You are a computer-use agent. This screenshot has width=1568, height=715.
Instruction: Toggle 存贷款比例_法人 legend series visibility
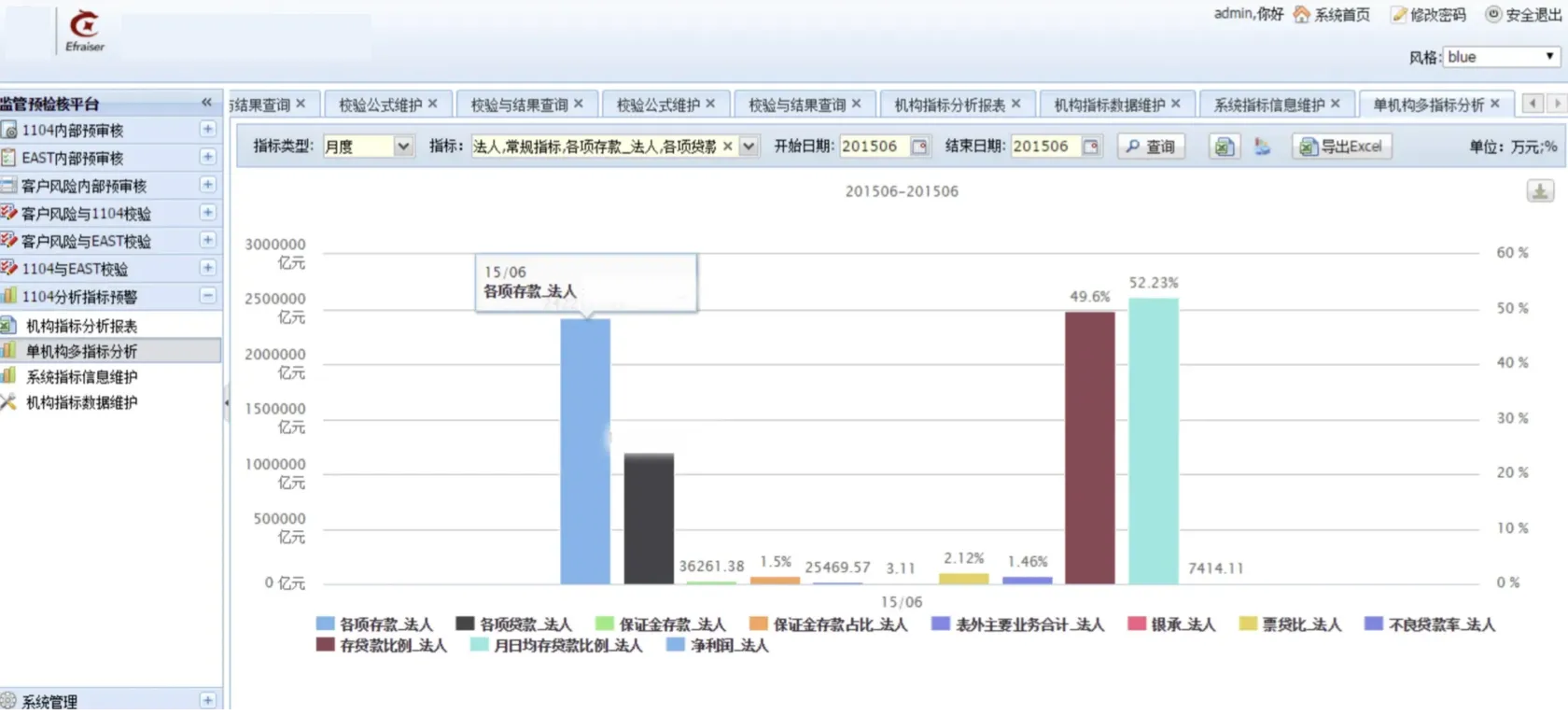tap(382, 645)
